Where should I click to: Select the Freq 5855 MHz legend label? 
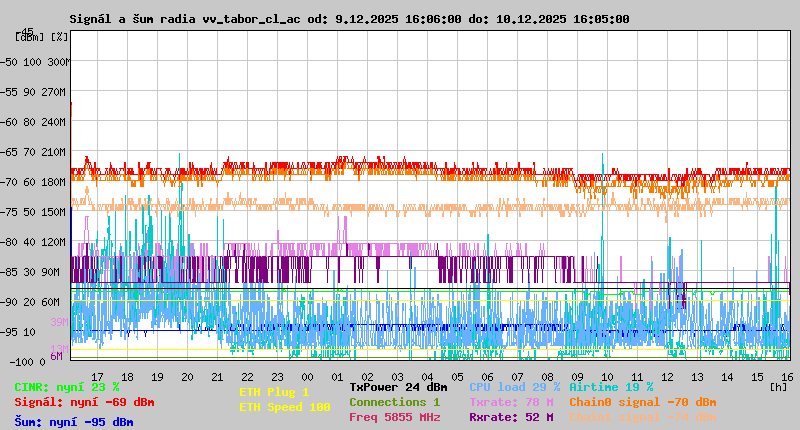[x=394, y=417]
